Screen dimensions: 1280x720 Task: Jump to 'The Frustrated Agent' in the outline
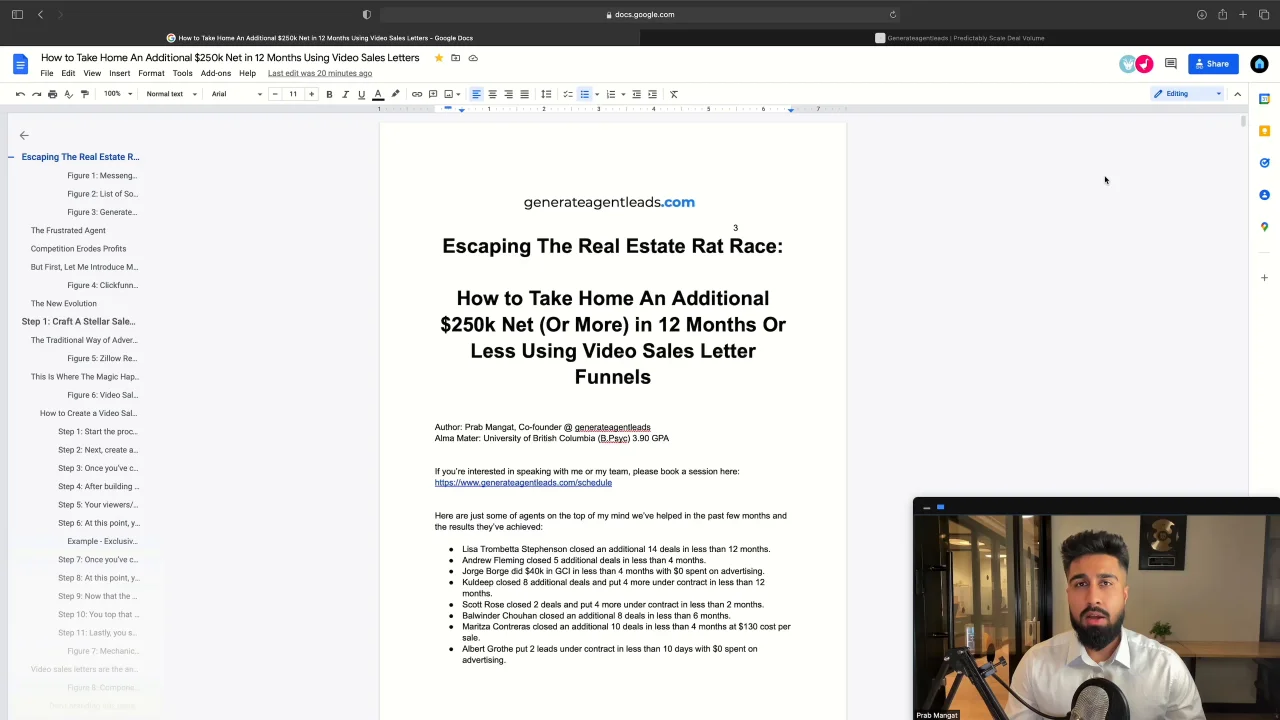pyautogui.click(x=68, y=230)
